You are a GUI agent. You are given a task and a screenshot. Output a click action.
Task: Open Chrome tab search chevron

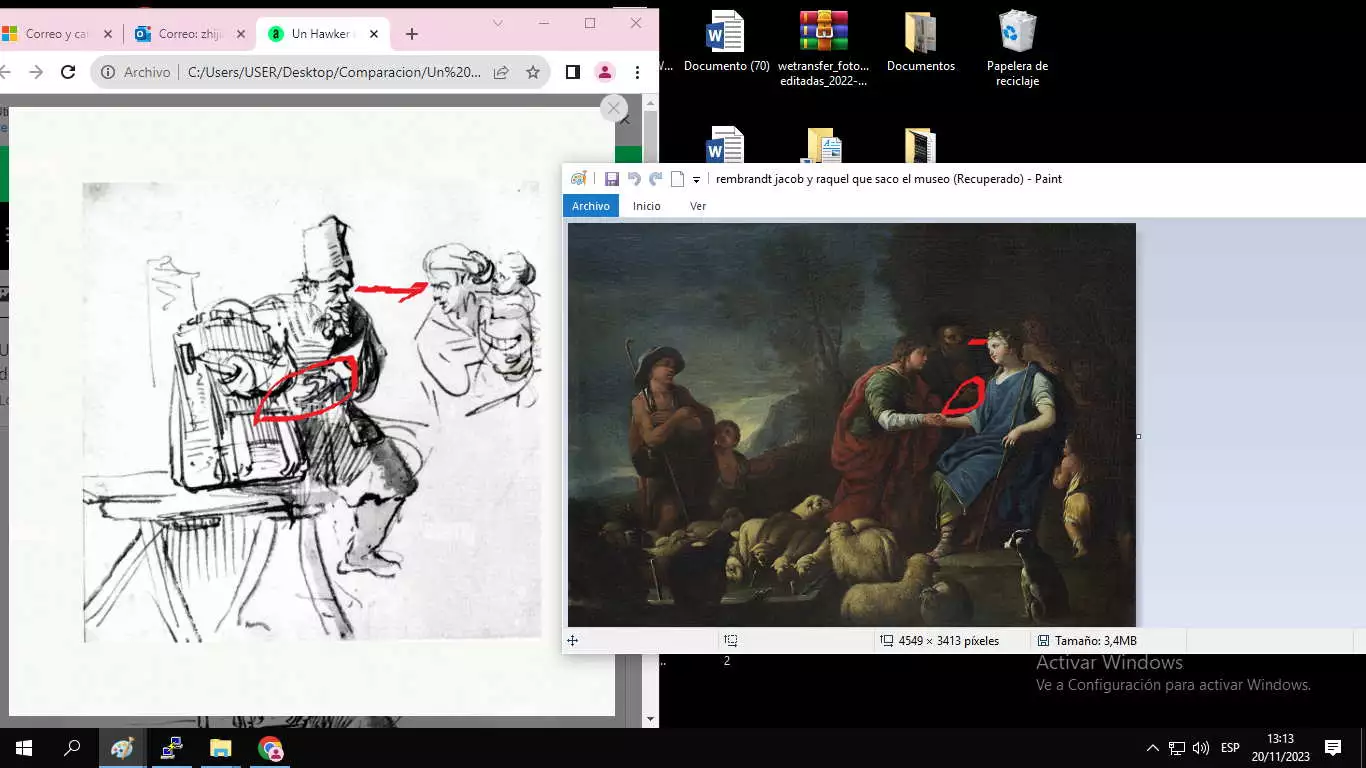498,23
